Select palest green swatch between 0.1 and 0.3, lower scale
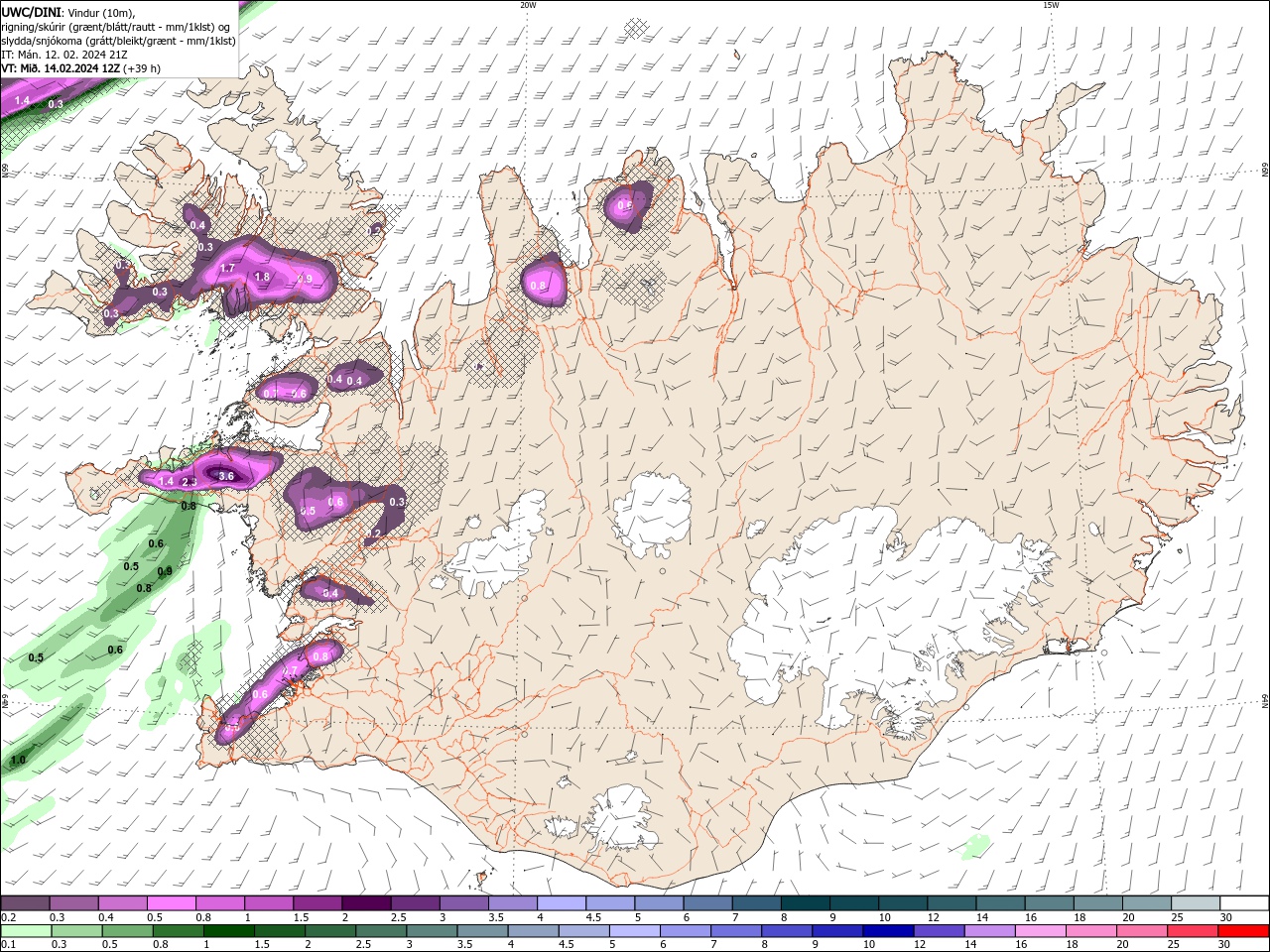Viewport: 1270px width, 952px height. pos(26,931)
